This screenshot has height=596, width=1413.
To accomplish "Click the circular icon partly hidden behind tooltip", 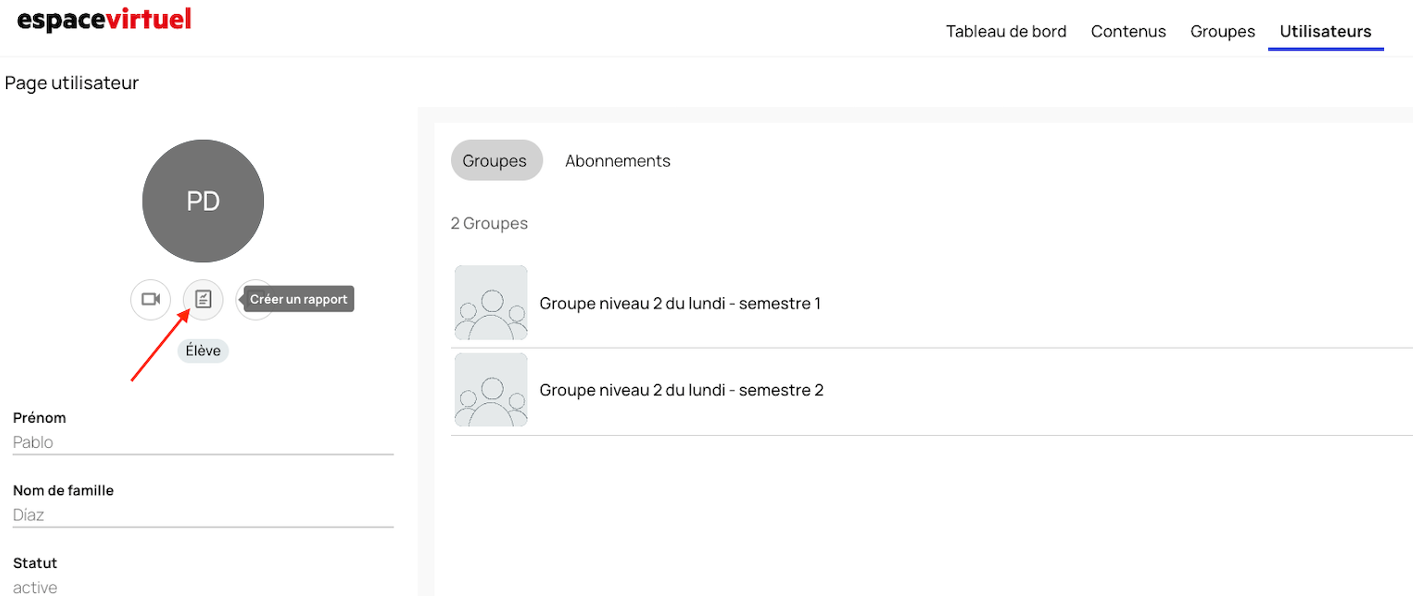I will (x=241, y=299).
